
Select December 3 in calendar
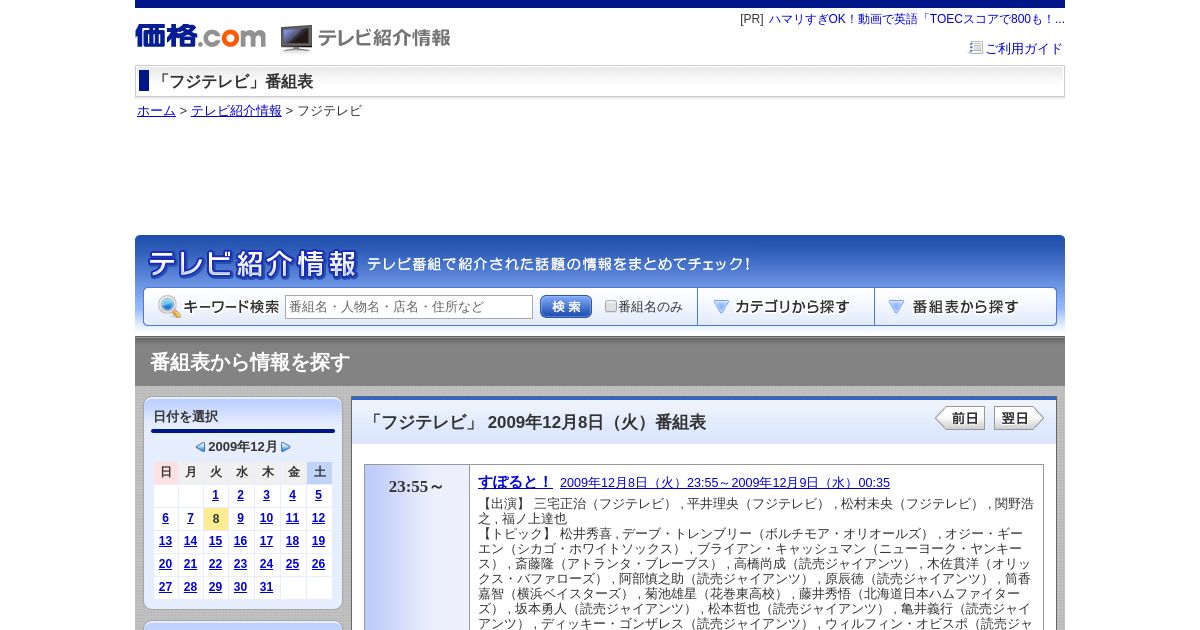[266, 495]
